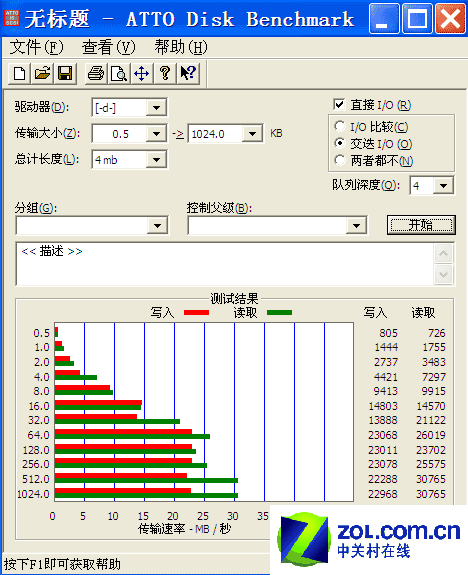Click the 测试结果 group heading

click(234, 299)
